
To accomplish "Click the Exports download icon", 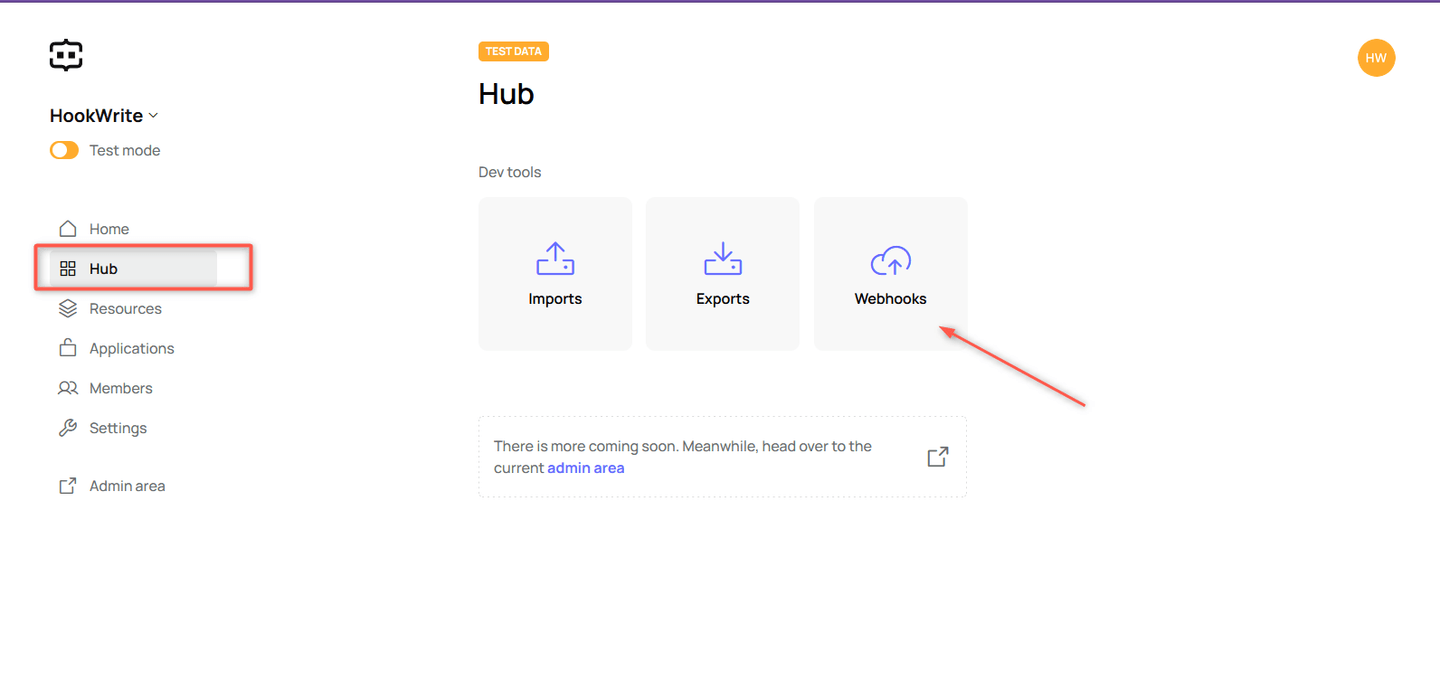I will pos(722,259).
